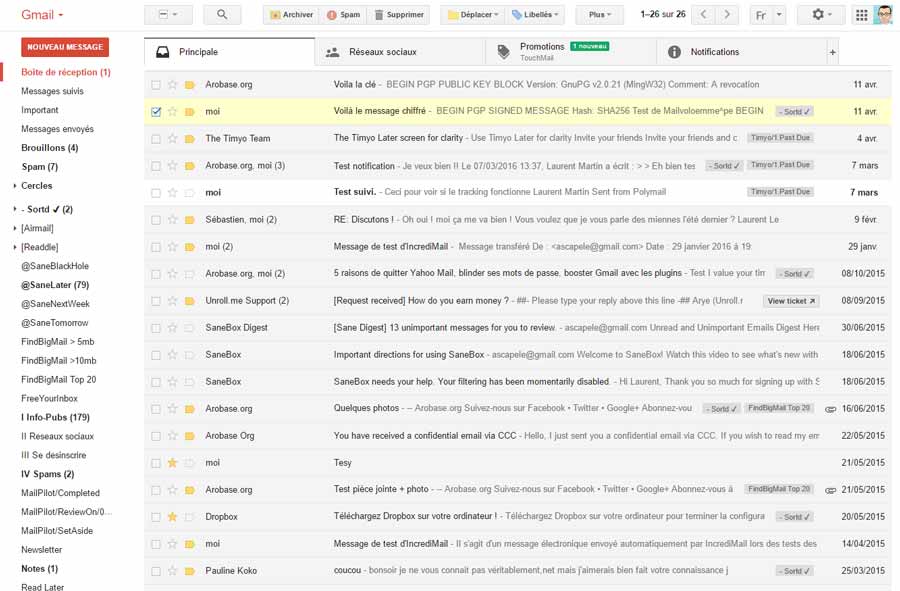The image size is (900, 591).
Task: Star the Arobase.org 'Voila la clé' email
Action: coord(172,85)
